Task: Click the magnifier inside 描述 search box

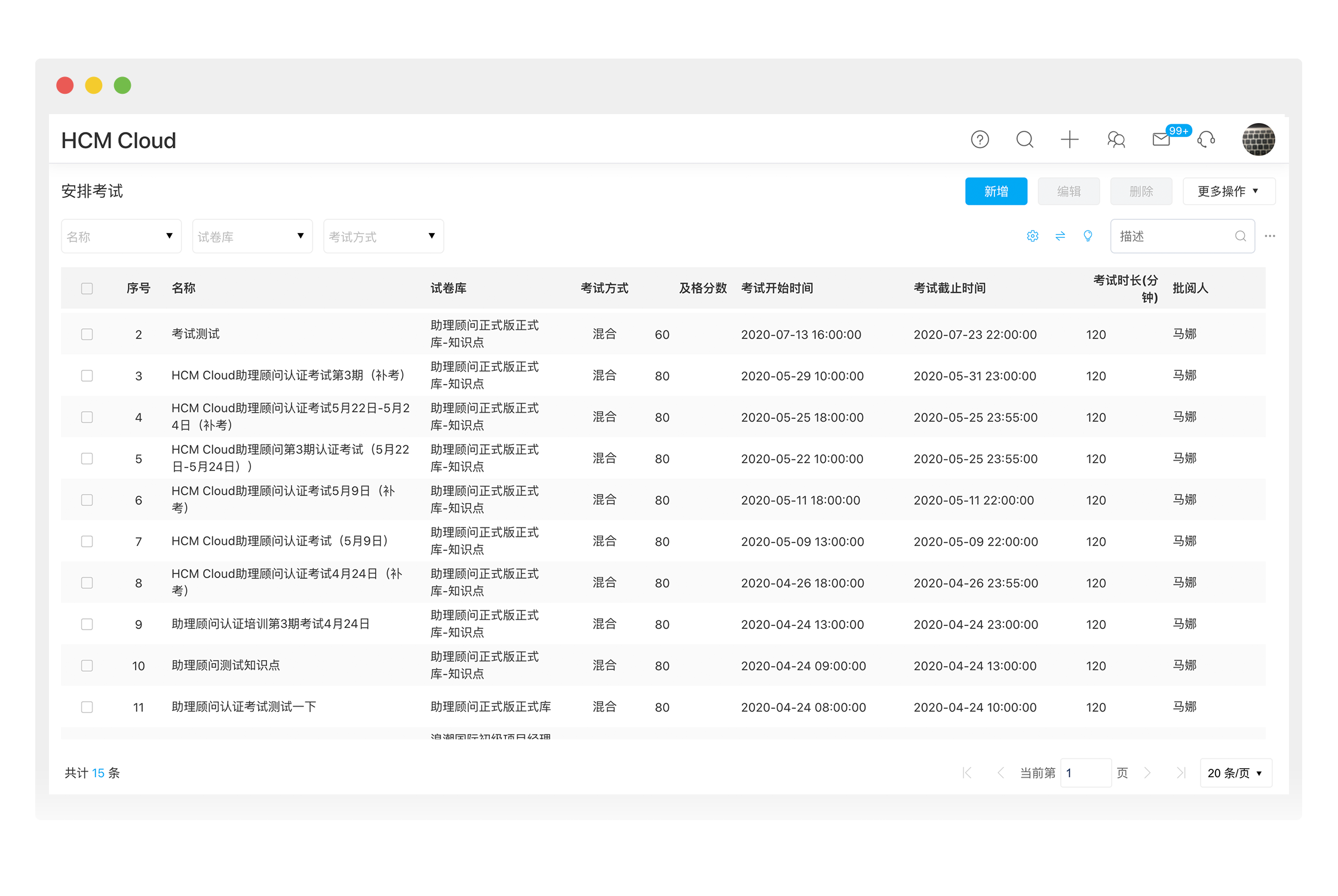Action: coord(1241,236)
